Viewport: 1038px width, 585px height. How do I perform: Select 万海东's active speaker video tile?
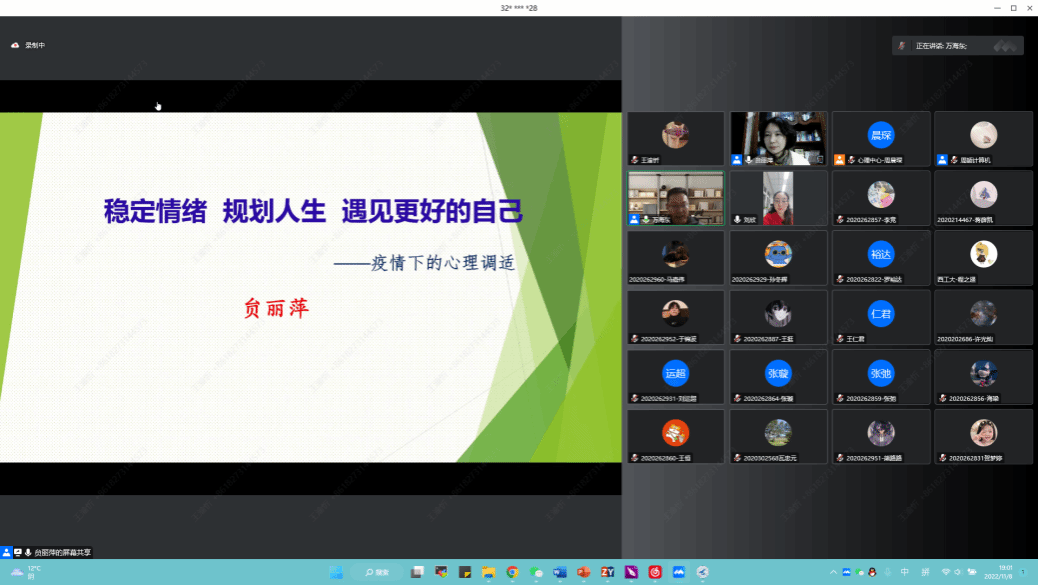675,198
